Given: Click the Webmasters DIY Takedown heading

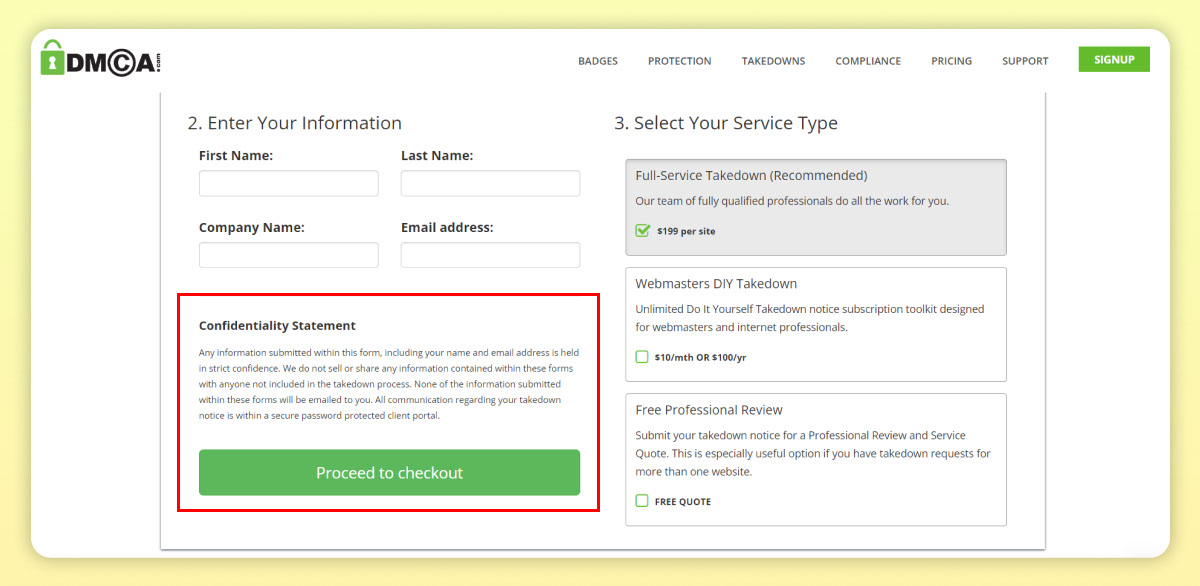Looking at the screenshot, I should 716,284.
